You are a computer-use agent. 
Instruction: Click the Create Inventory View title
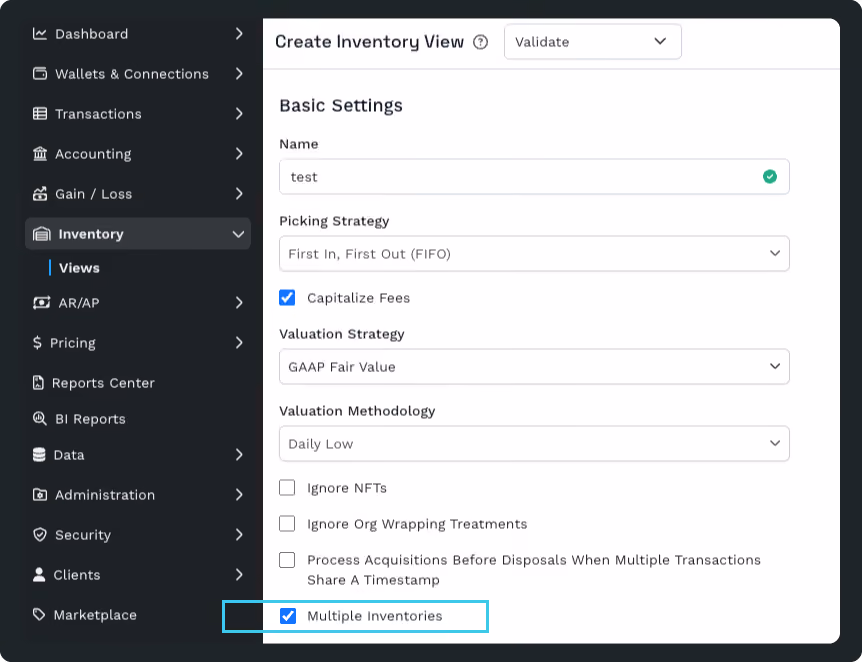click(369, 42)
